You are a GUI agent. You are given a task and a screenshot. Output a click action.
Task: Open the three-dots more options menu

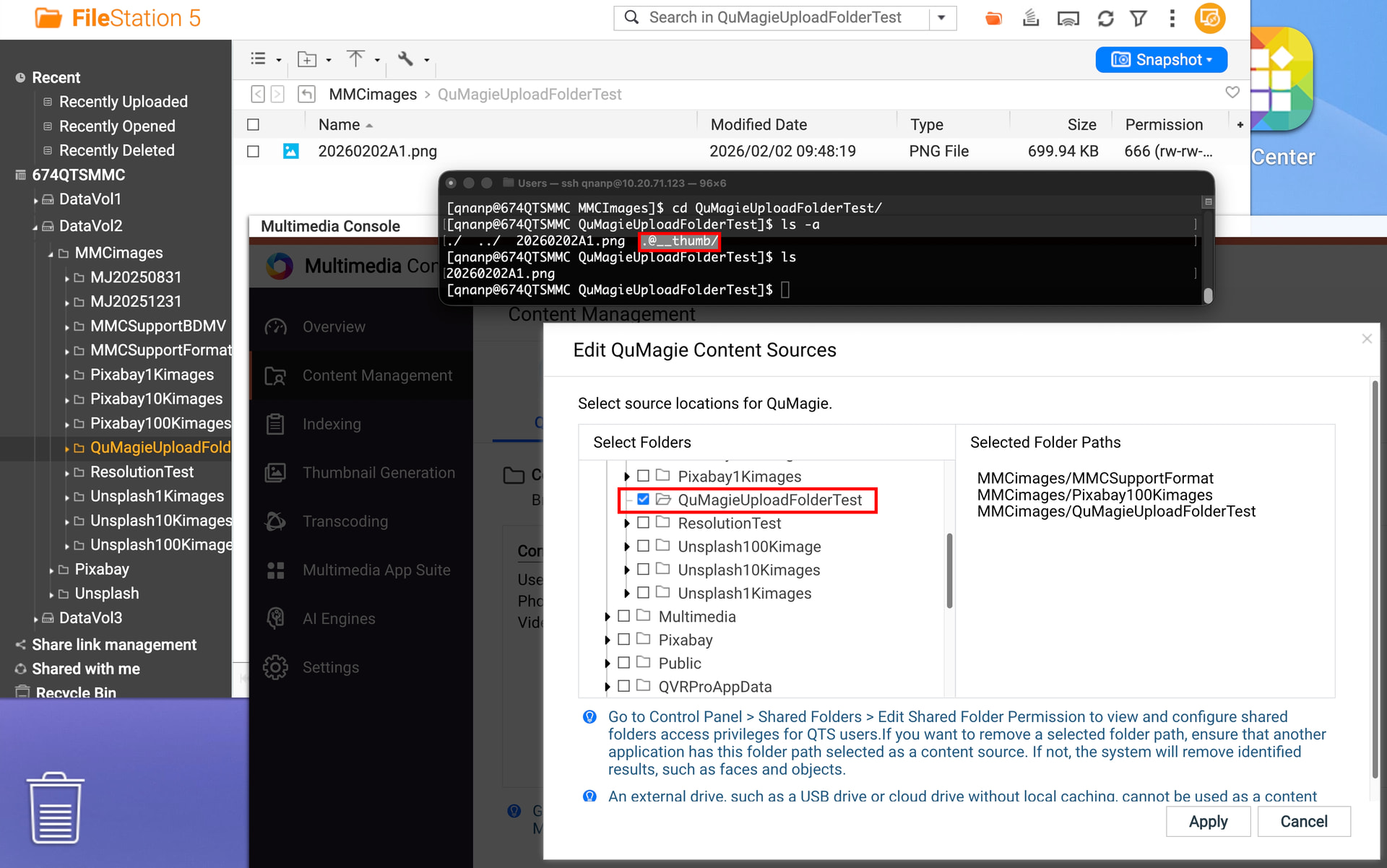[1172, 19]
